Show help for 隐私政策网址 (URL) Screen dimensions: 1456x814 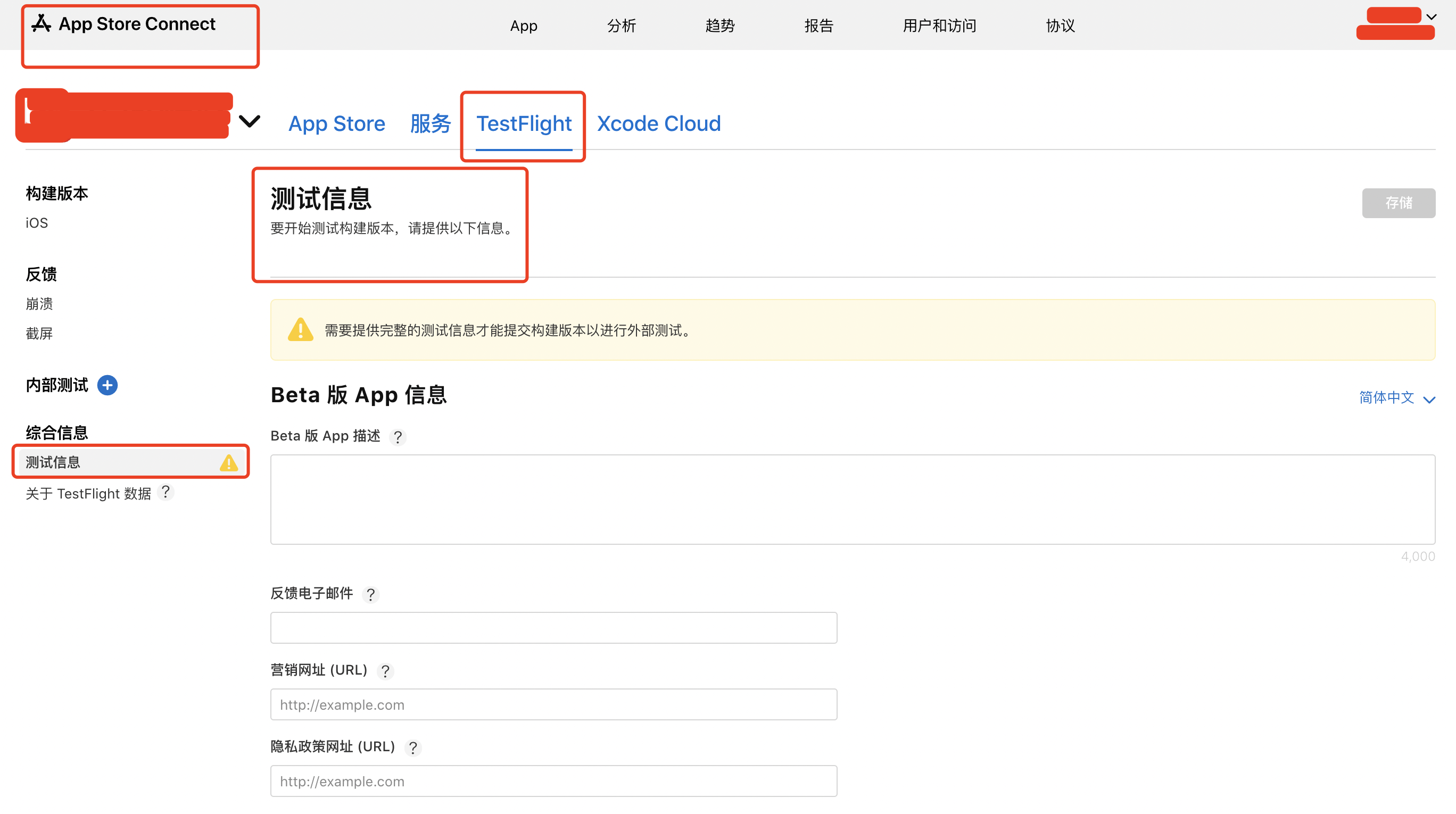[x=413, y=748]
